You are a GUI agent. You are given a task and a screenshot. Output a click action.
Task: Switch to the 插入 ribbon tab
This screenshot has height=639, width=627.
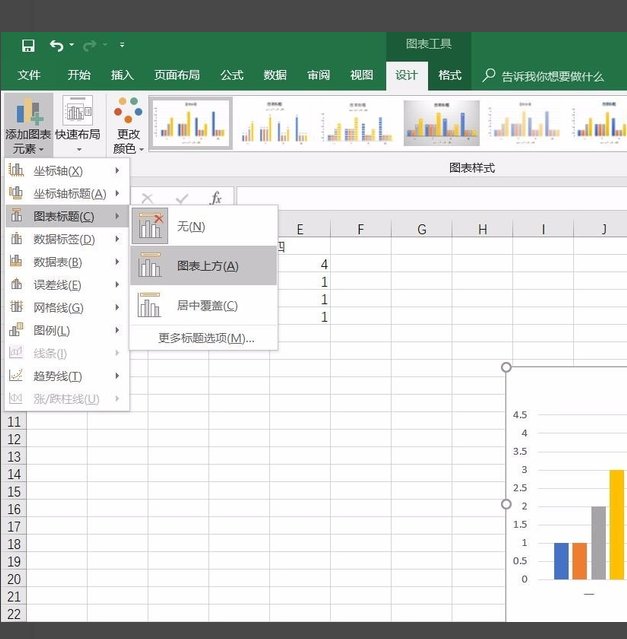(122, 75)
